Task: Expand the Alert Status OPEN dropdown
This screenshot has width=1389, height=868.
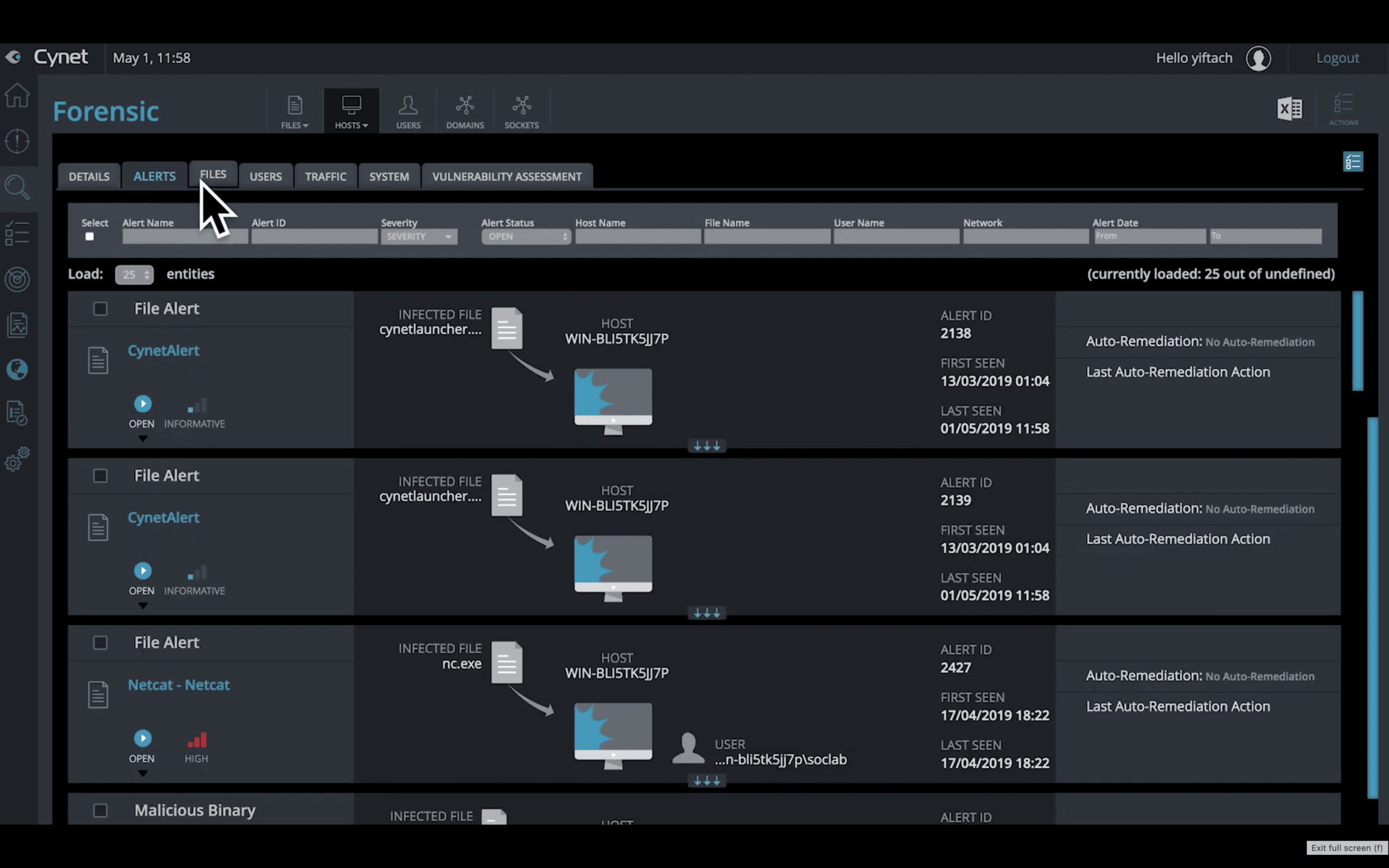Action: [525, 236]
